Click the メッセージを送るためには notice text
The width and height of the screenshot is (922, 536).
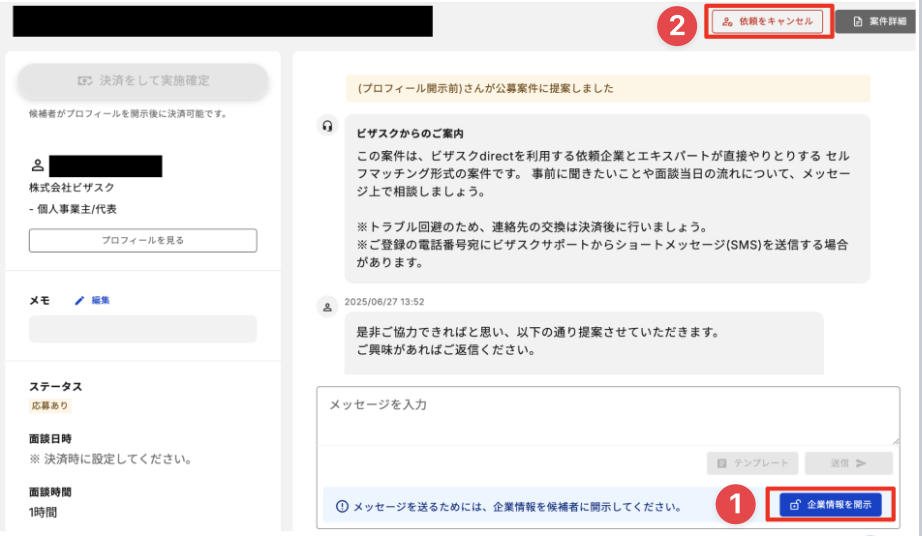pos(517,507)
